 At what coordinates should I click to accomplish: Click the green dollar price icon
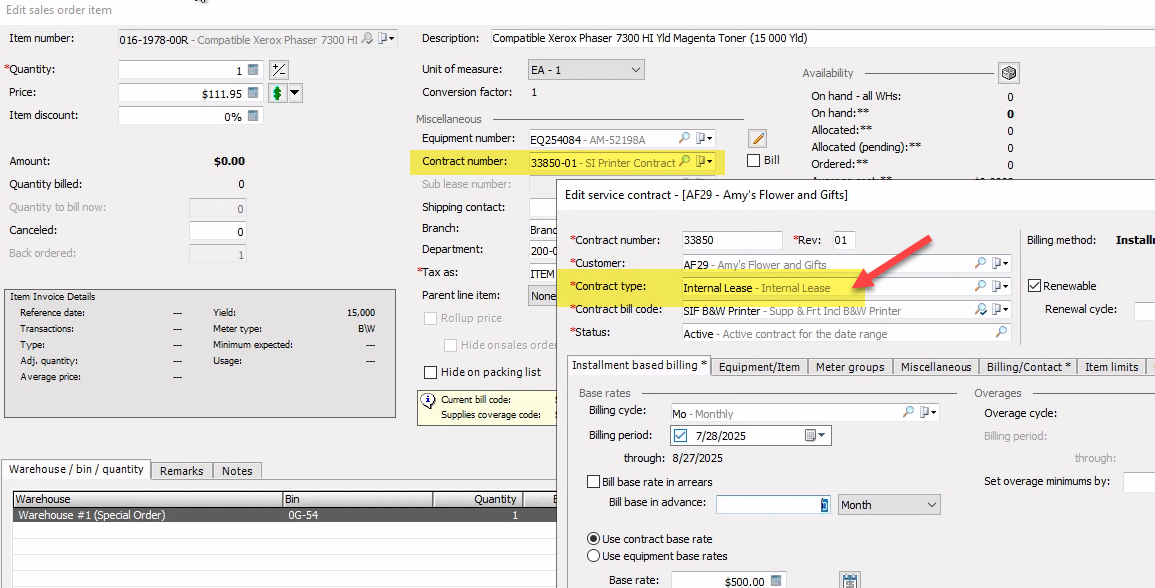click(x=278, y=93)
